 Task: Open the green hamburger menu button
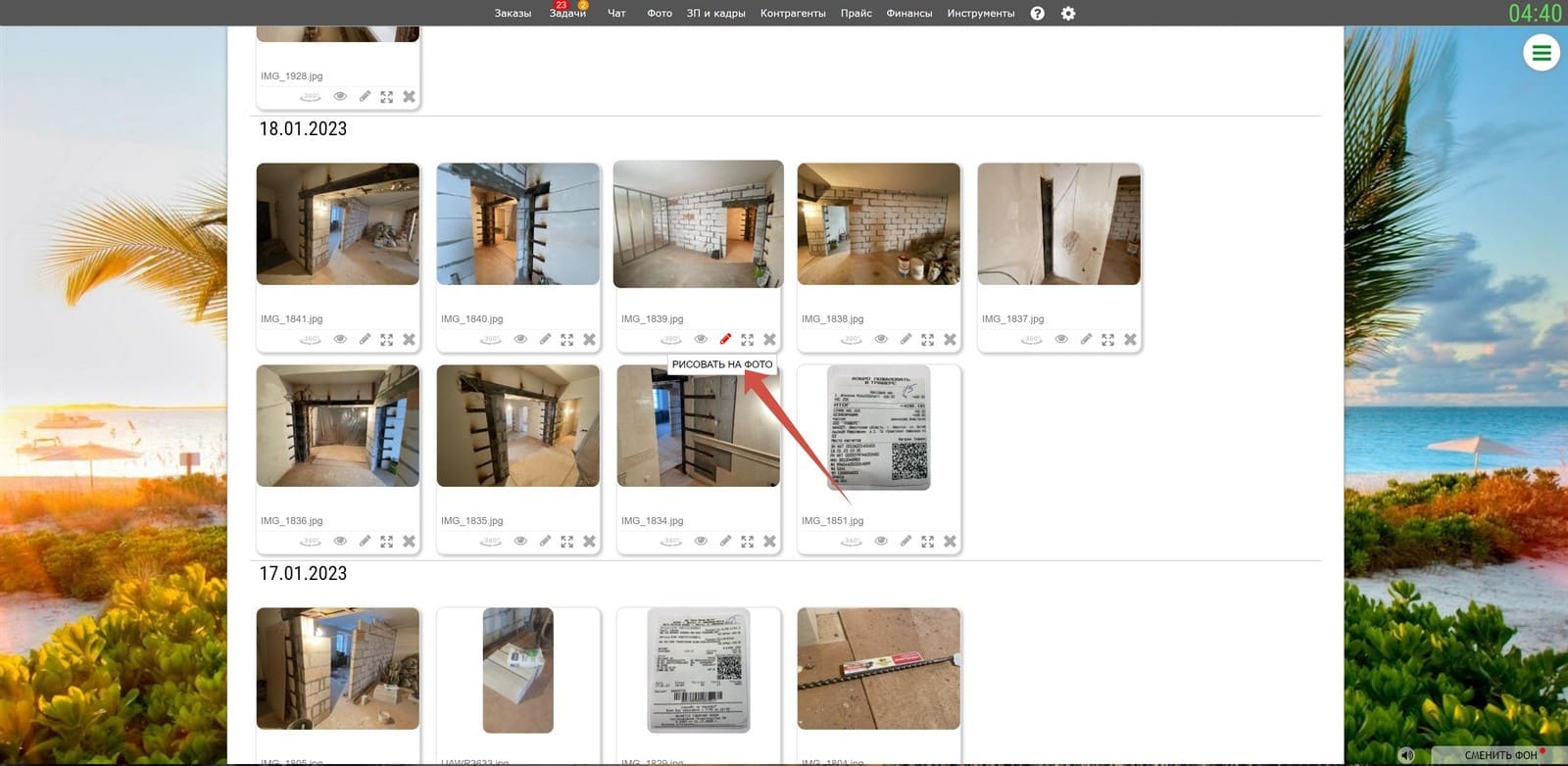[x=1542, y=53]
